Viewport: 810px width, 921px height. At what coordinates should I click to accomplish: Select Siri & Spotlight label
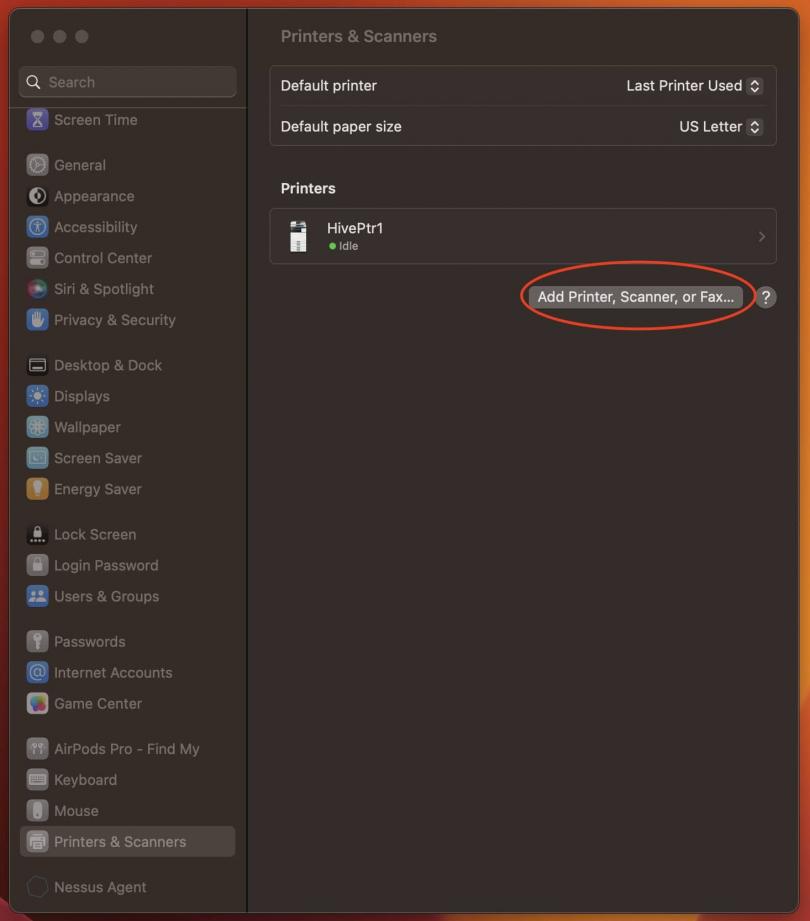(x=104, y=289)
